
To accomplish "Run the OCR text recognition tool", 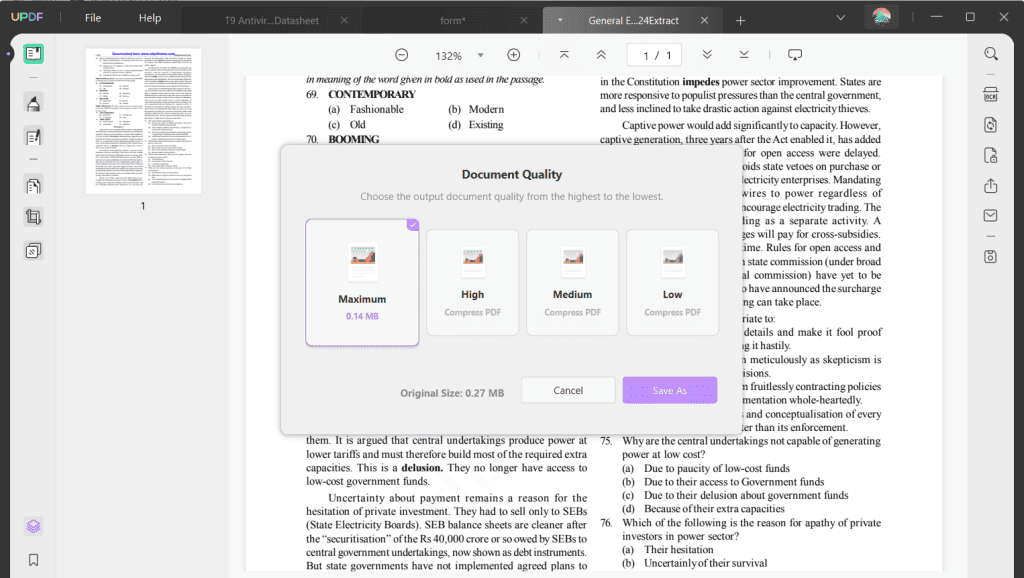I will point(991,95).
